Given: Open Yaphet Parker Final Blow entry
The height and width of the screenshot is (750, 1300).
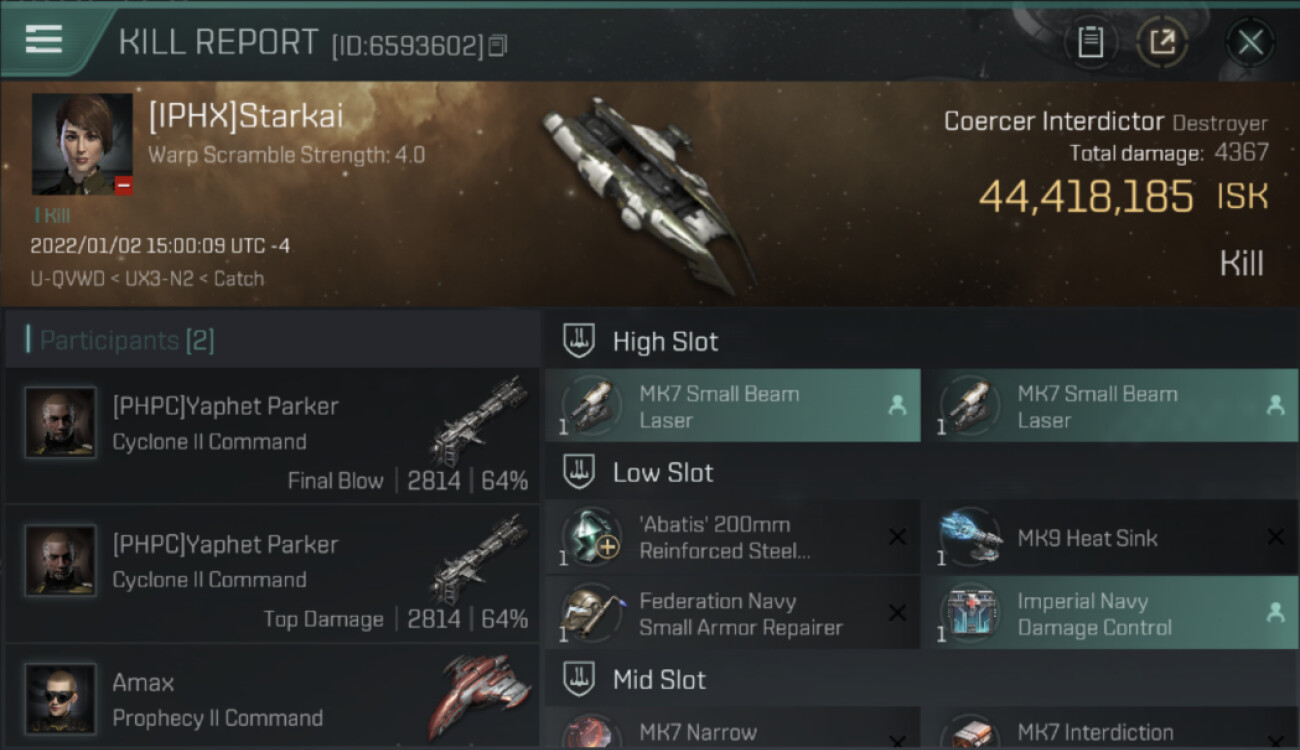Looking at the screenshot, I should click(x=272, y=435).
